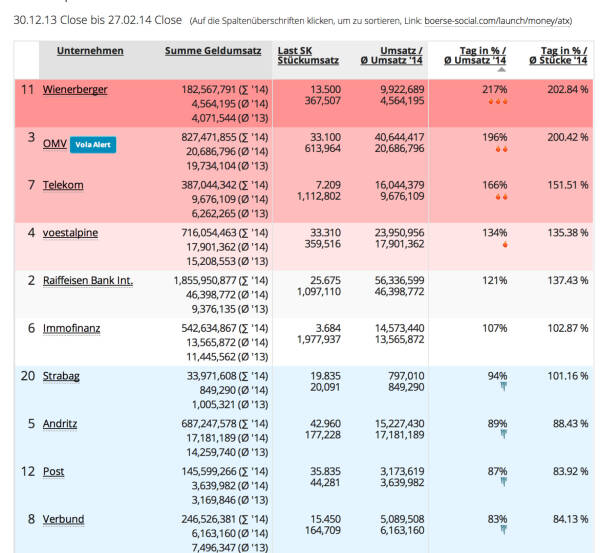Click the Vola Alert badge next to OMV
This screenshot has width=600, height=553.
click(93, 145)
